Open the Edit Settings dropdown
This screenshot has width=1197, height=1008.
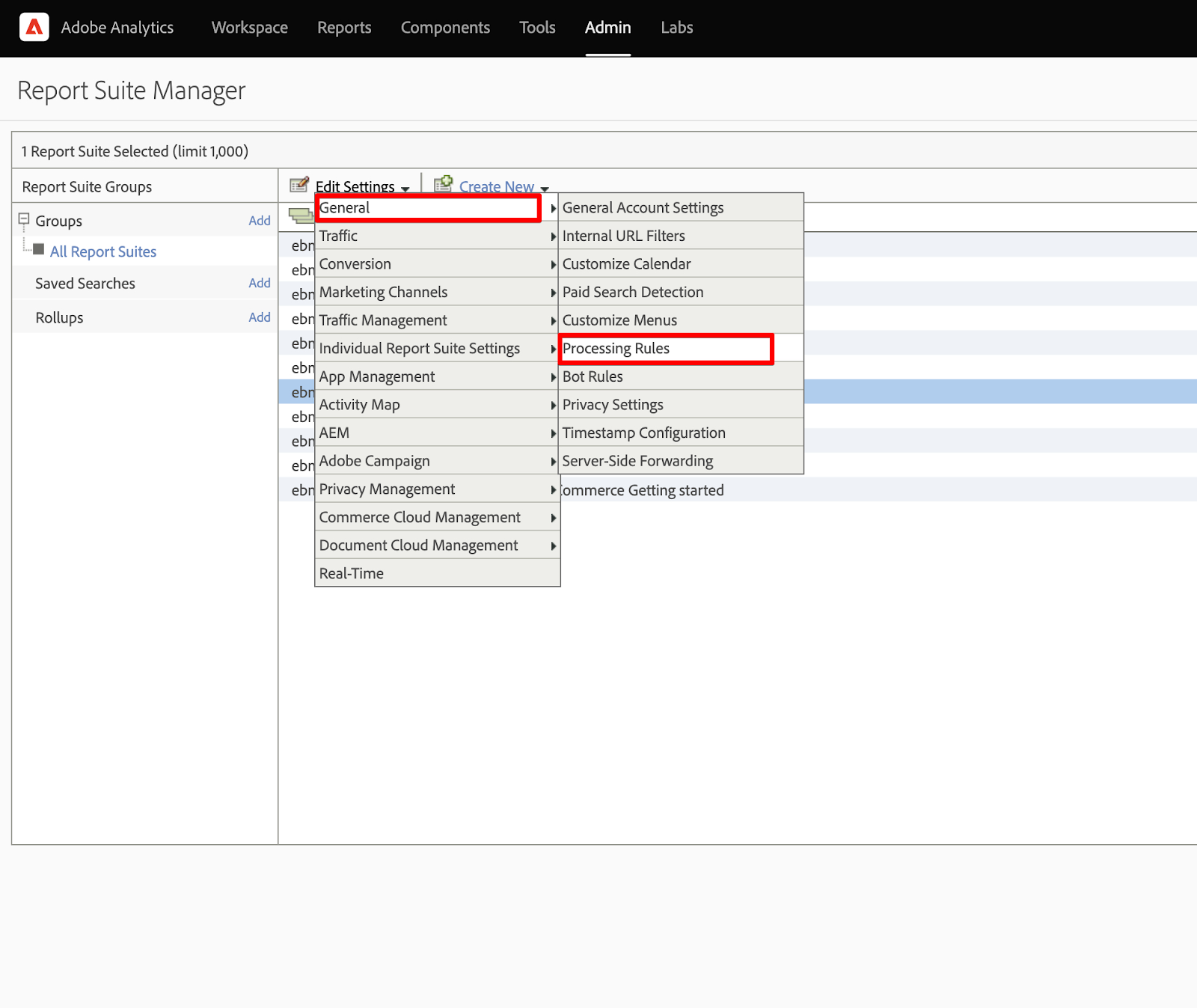(x=363, y=186)
